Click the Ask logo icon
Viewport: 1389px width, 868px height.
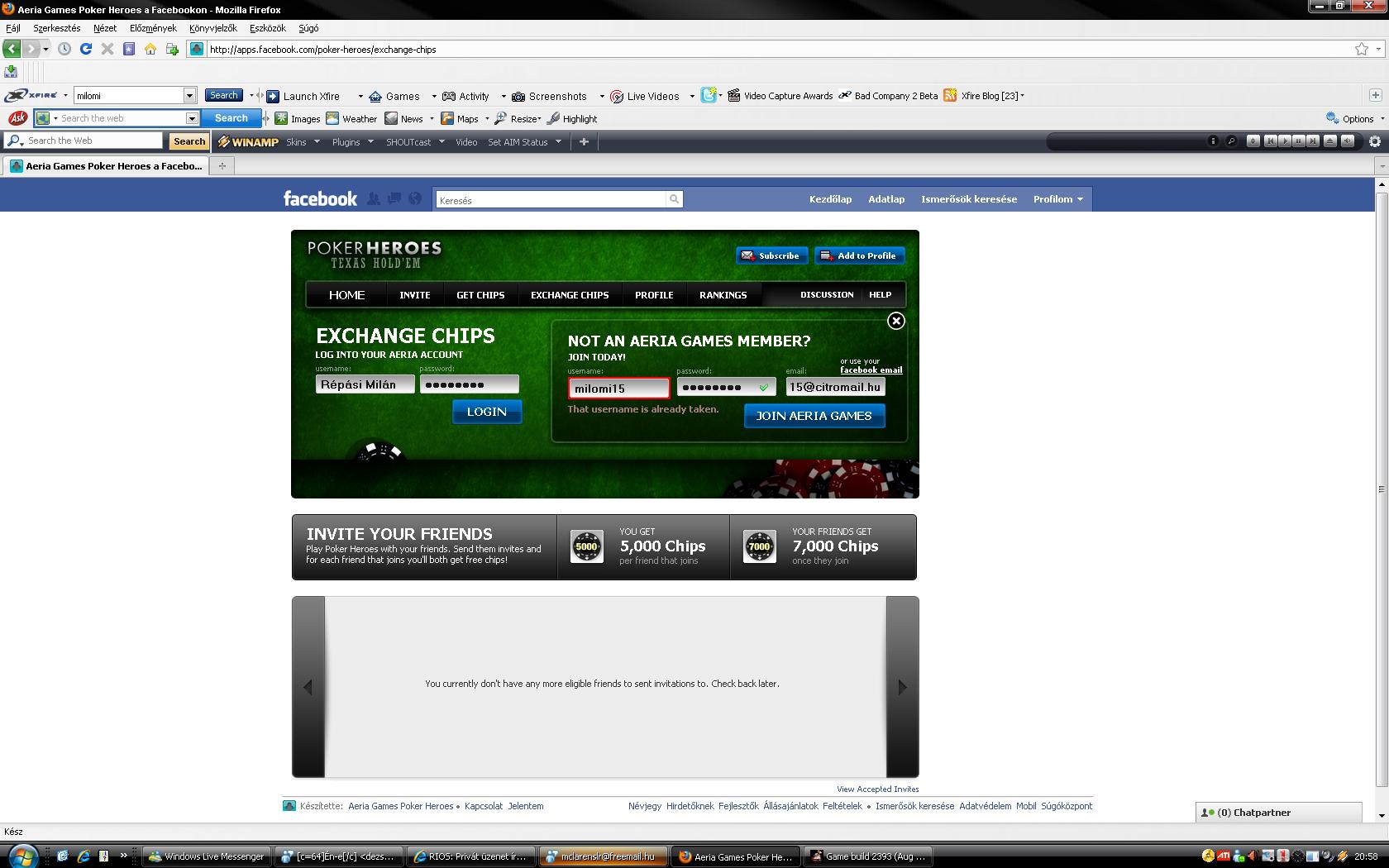point(17,118)
